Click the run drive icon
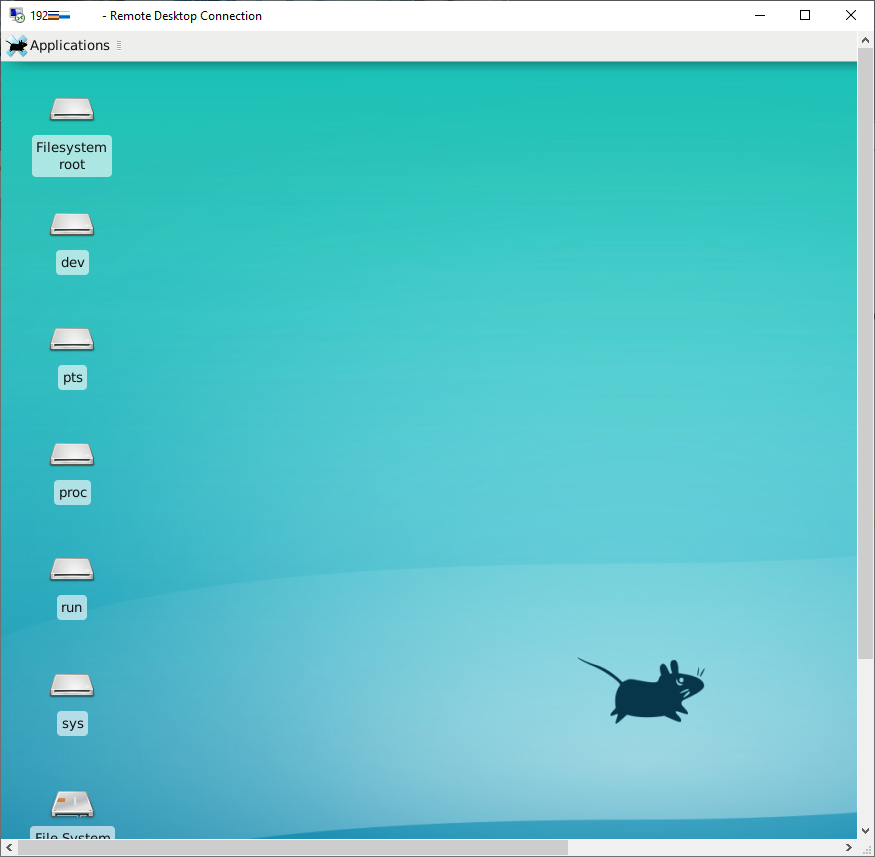The width and height of the screenshot is (875, 857). click(x=72, y=570)
